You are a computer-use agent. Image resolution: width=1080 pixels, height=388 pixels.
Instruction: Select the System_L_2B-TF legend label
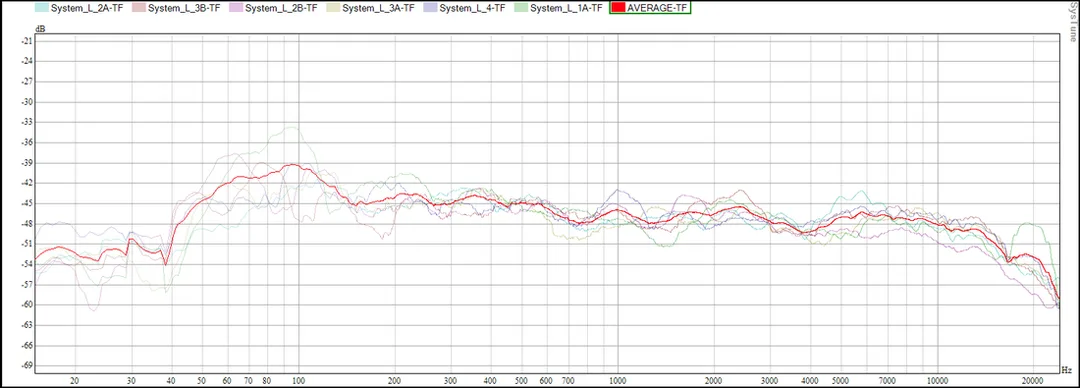click(281, 8)
